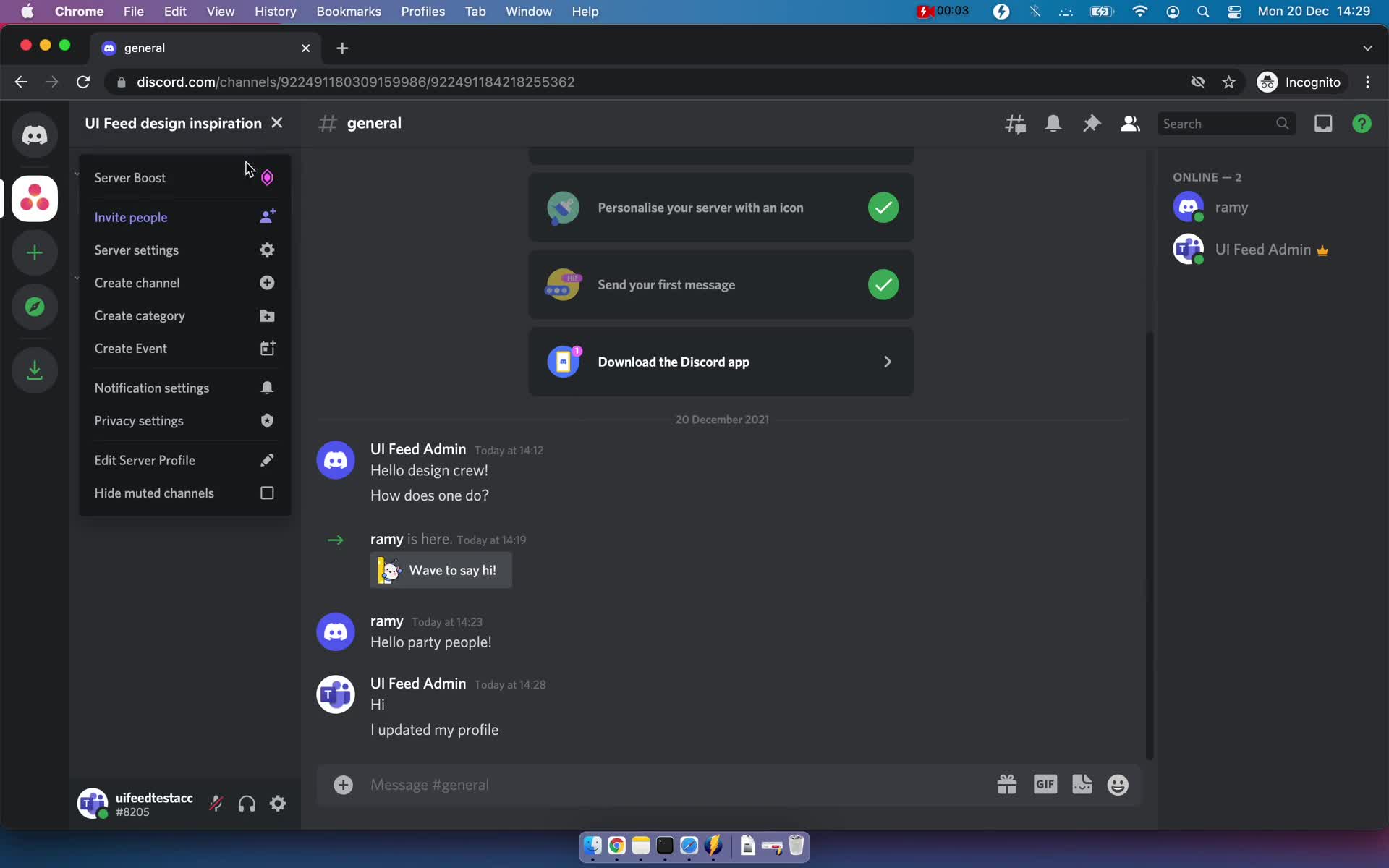Open user settings gear near uifeedtestacc

(278, 804)
